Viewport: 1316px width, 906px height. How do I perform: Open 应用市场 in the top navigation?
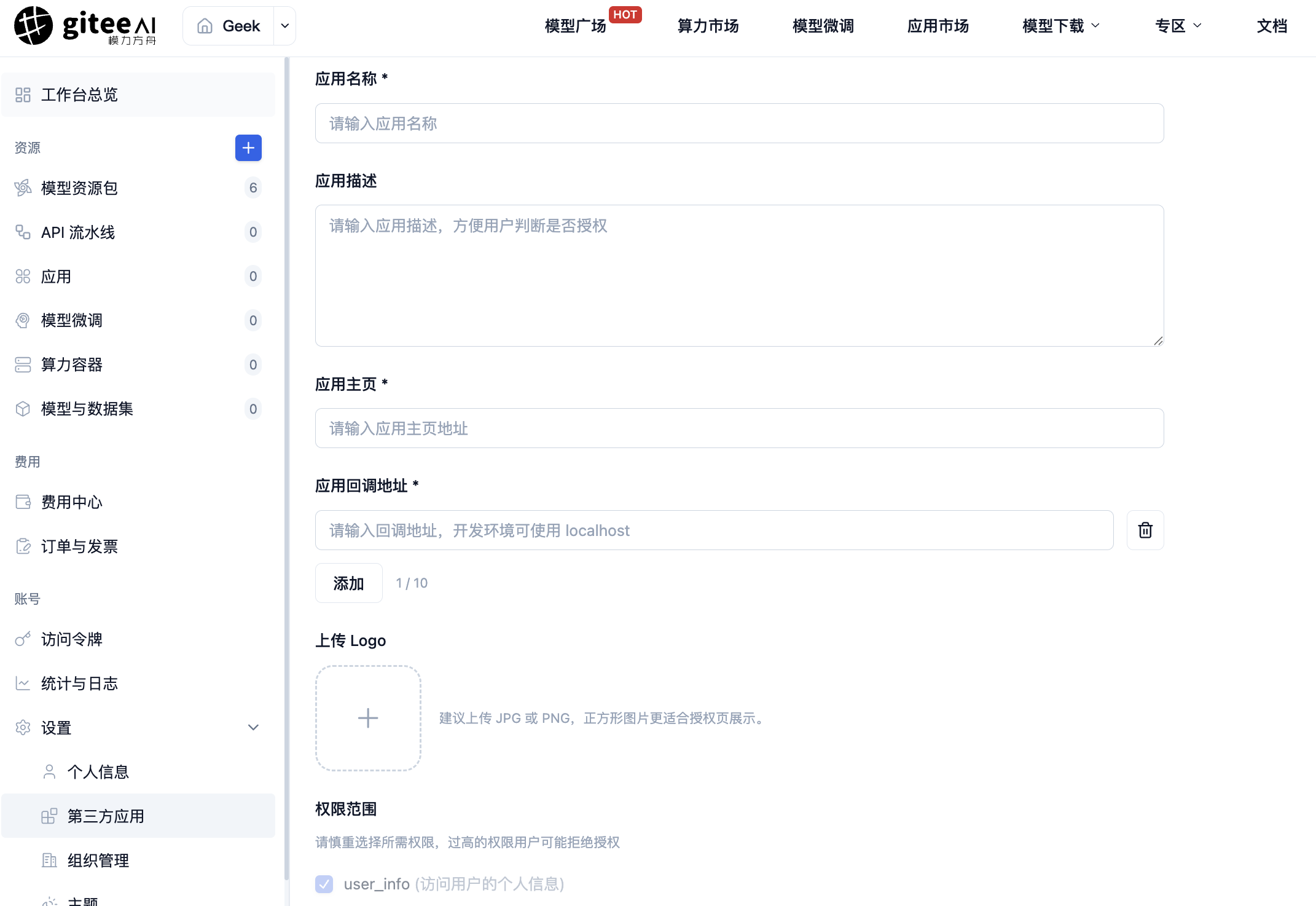[938, 26]
